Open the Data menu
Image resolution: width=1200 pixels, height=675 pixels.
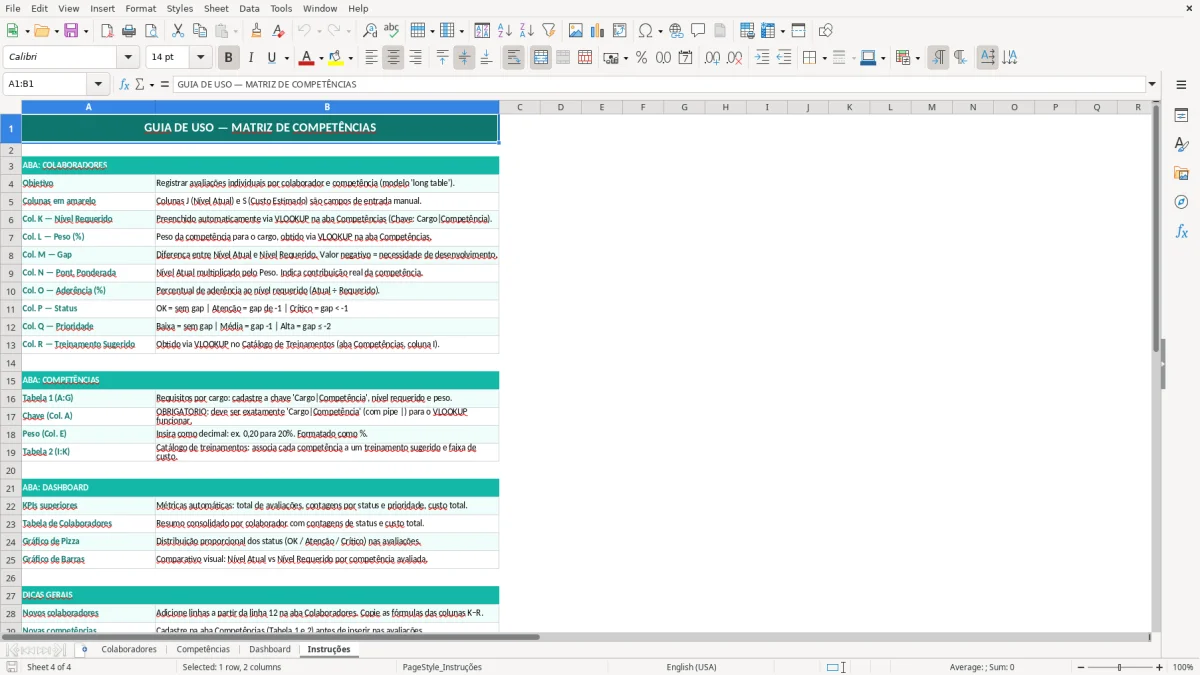coord(248,8)
